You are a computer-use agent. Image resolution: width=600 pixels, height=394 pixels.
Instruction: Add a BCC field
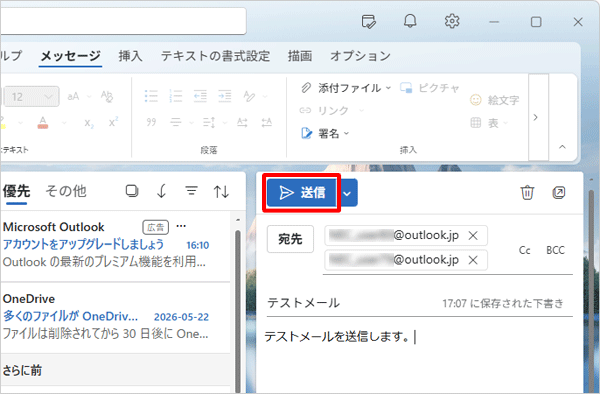coord(555,250)
